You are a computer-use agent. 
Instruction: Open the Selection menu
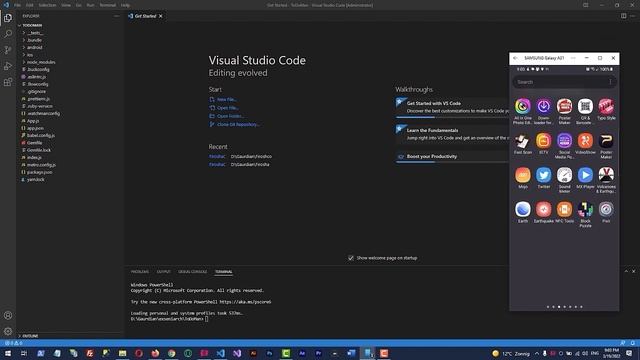pyautogui.click(x=47, y=5)
